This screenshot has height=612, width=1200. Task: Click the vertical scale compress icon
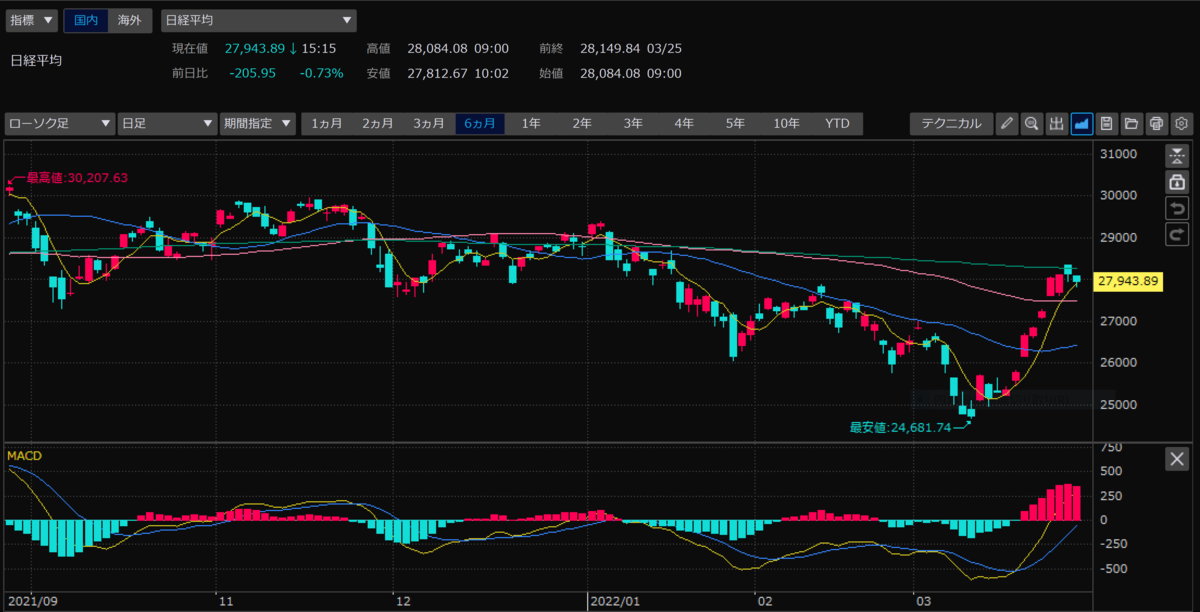coord(1176,155)
